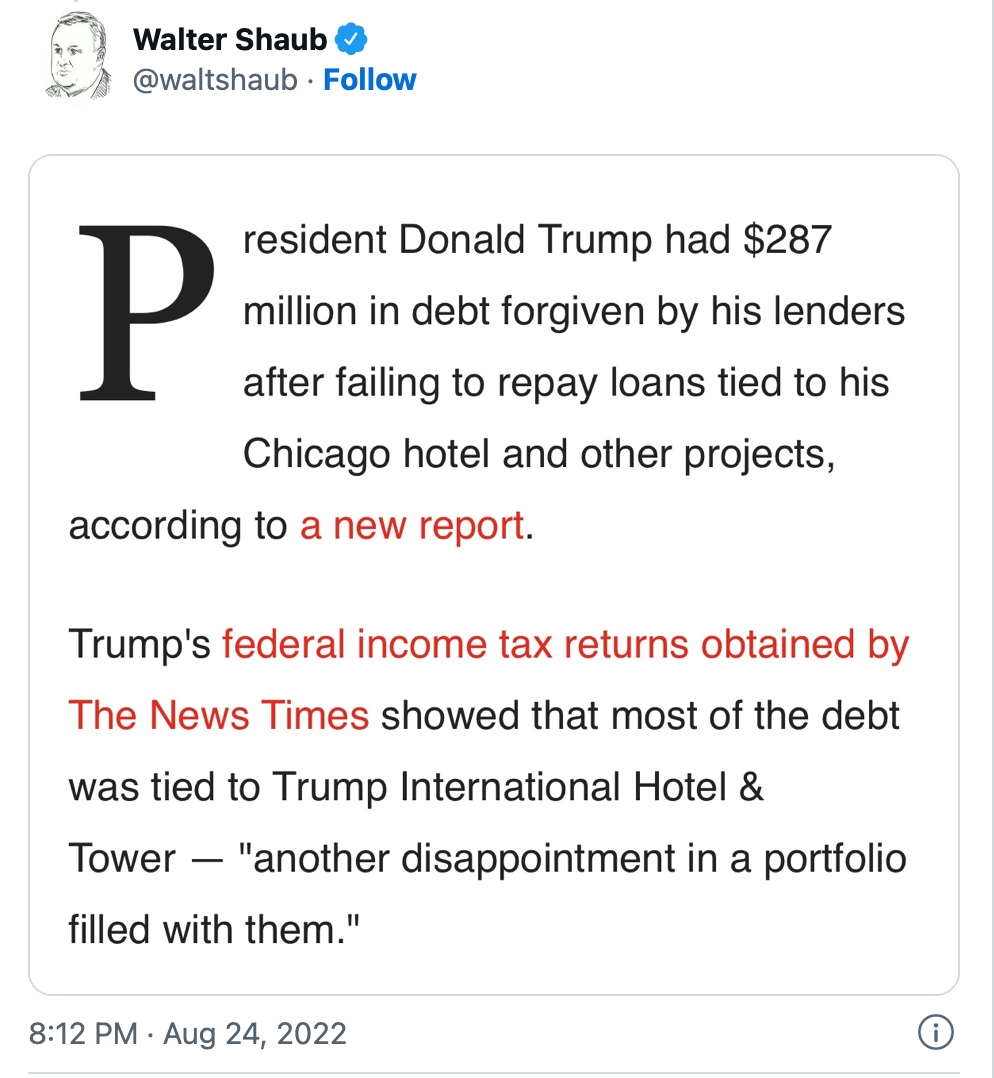Click the "another disappointment in a portfolio" quote

(x=580, y=858)
